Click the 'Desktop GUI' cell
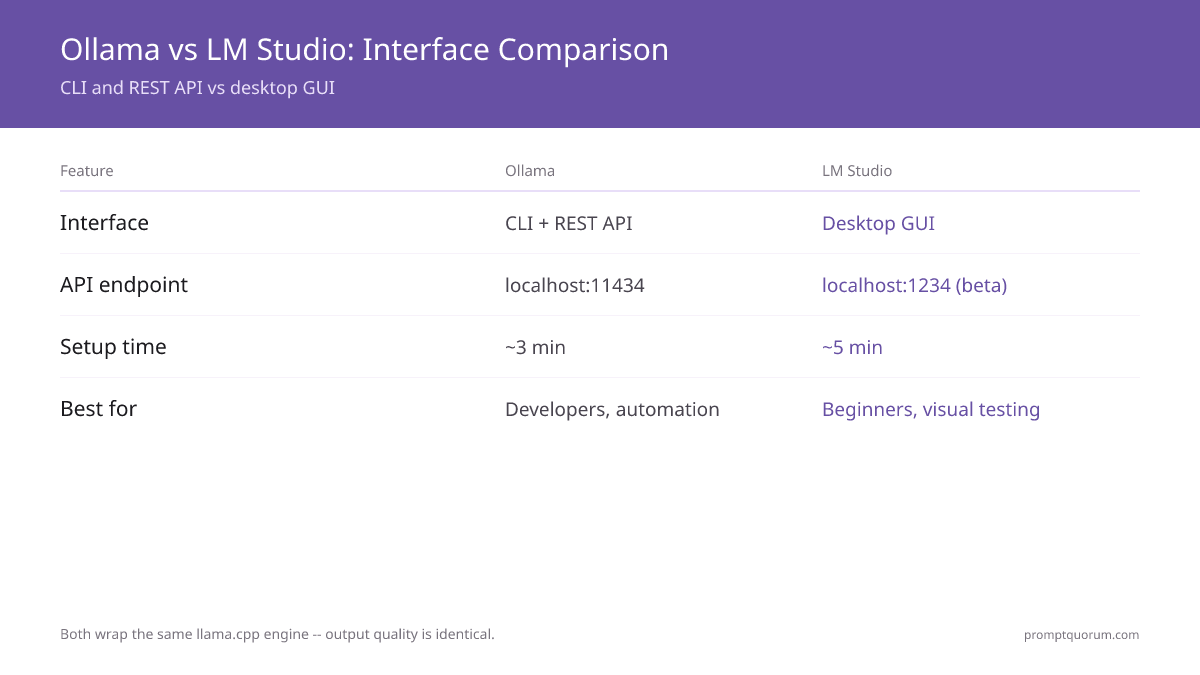 pyautogui.click(x=878, y=223)
